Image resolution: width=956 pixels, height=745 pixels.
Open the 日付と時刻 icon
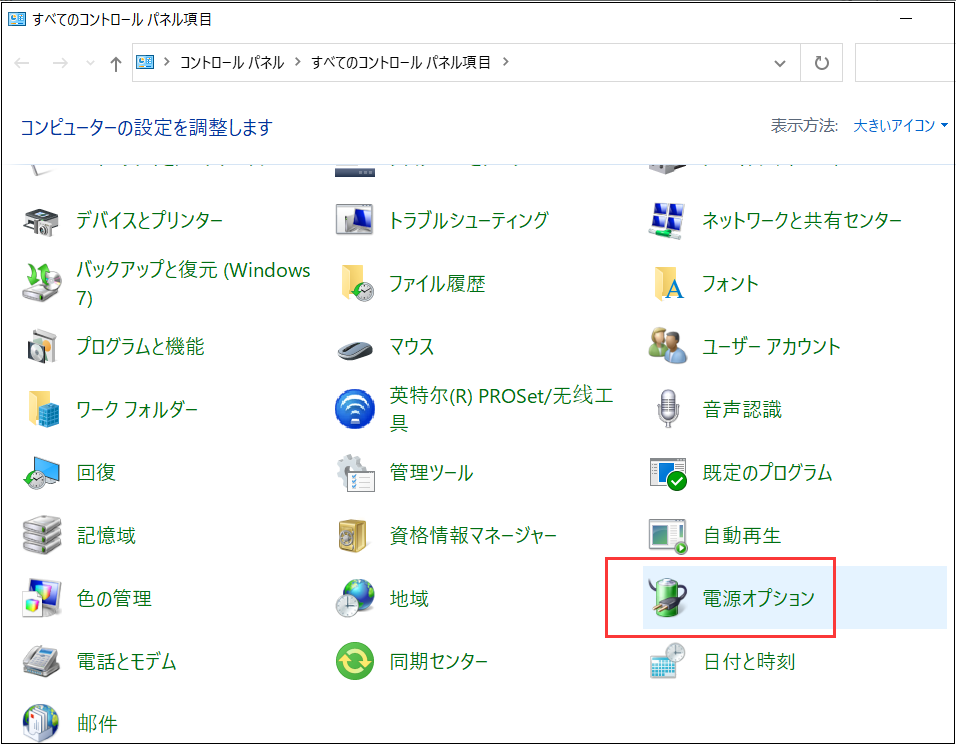pyautogui.click(x=668, y=661)
